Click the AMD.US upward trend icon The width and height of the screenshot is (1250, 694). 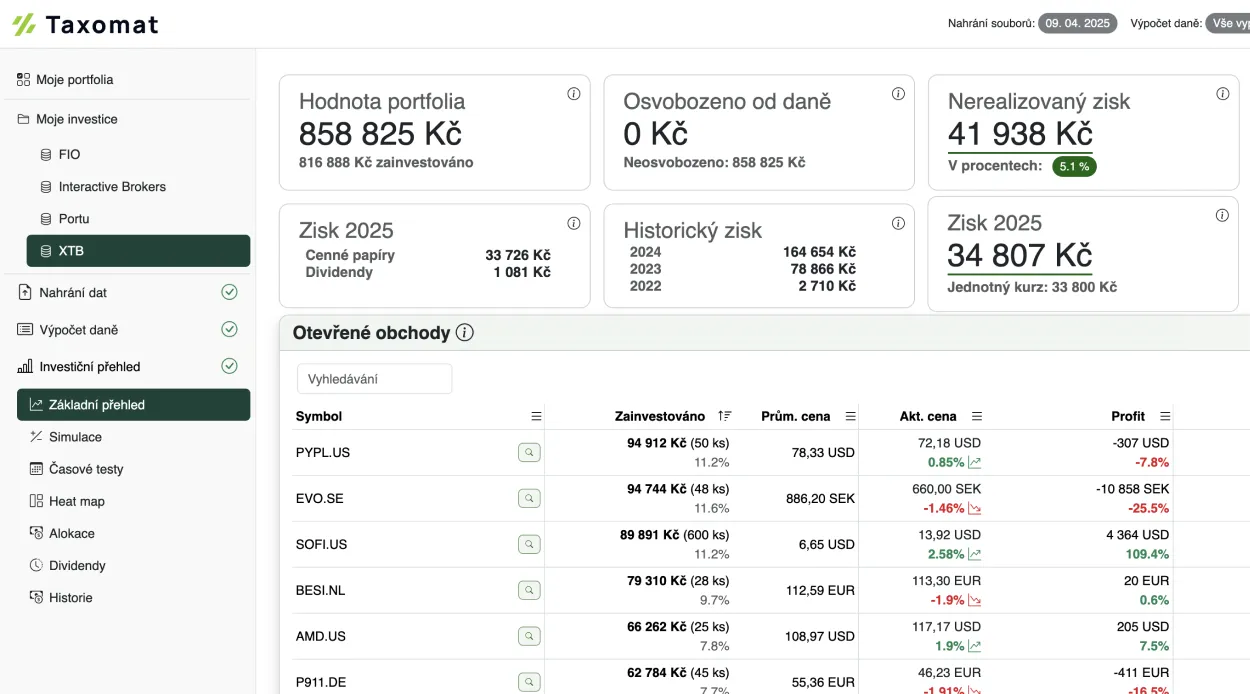[x=975, y=647]
